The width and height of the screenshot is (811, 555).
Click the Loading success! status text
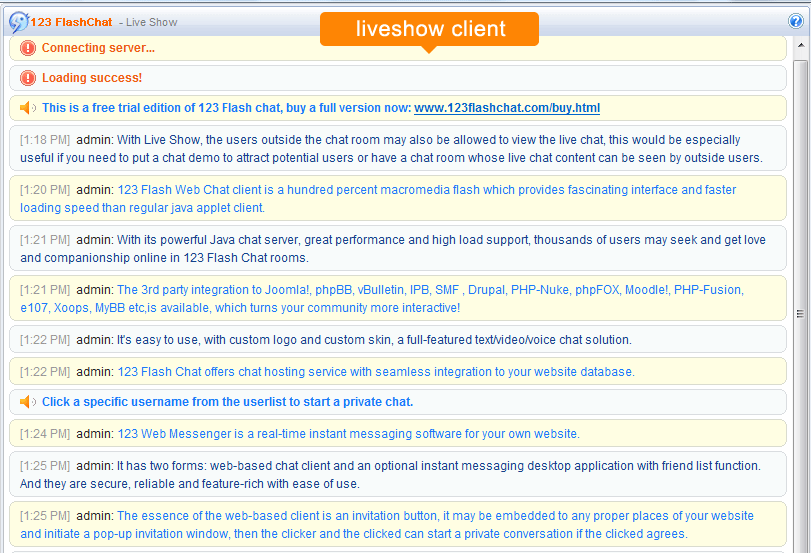pos(92,78)
